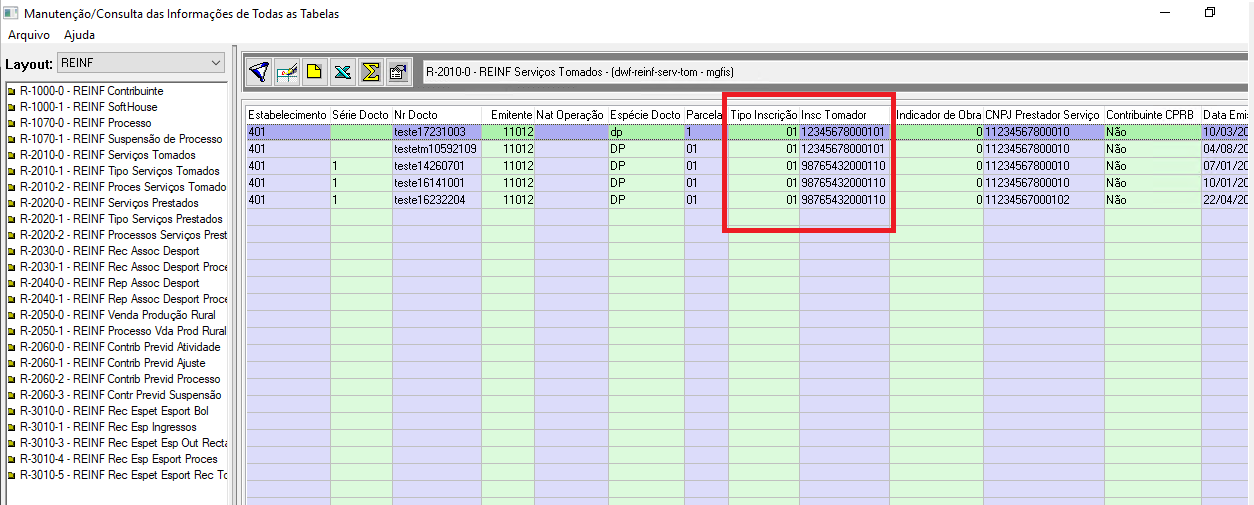Click the Insc Tomador column header
Image resolution: width=1254 pixels, height=505 pixels.
pyautogui.click(x=844, y=115)
